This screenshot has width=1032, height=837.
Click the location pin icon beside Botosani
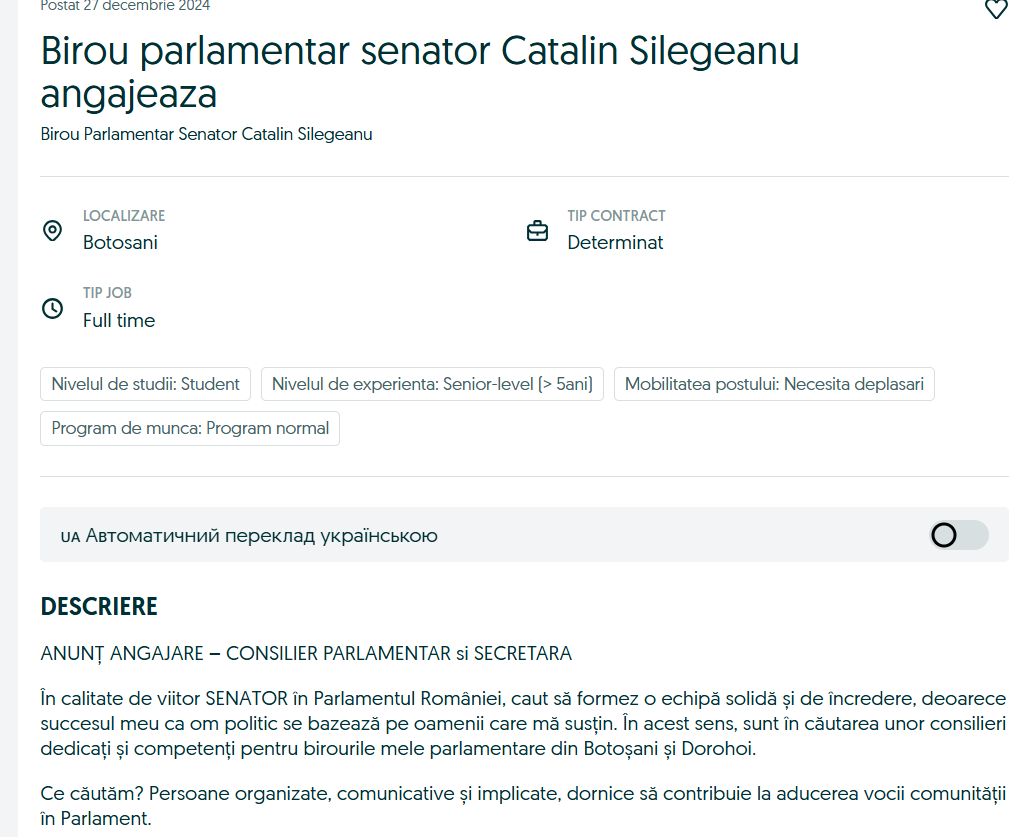[x=53, y=231]
